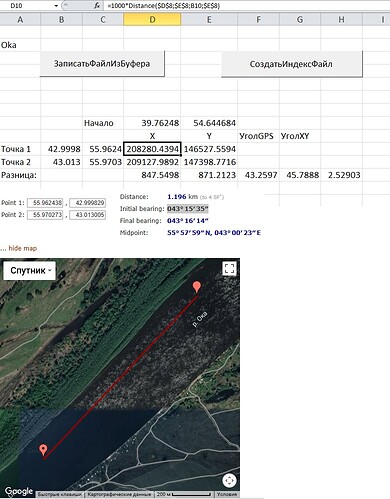Click the Point 1 latitude input field
Viewport: 390px width, 499px height.
click(x=45, y=203)
